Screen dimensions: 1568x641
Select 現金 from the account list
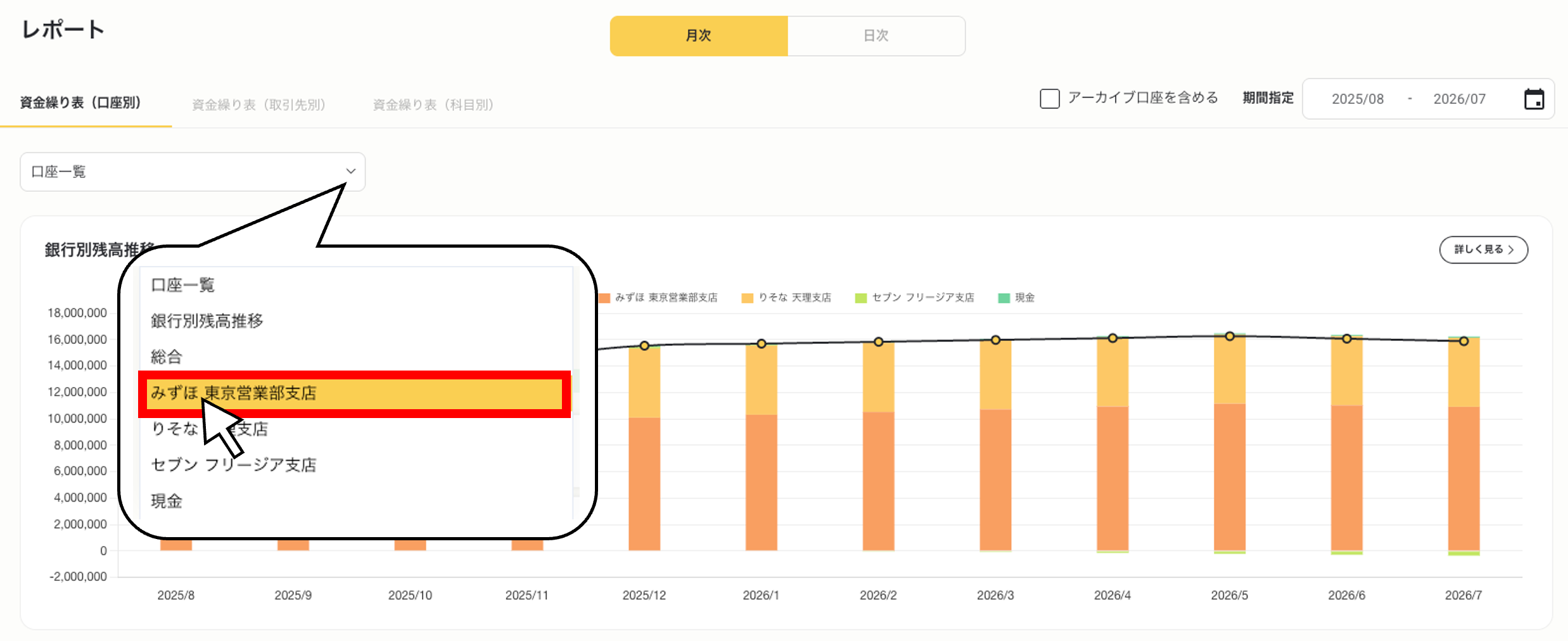[x=167, y=501]
